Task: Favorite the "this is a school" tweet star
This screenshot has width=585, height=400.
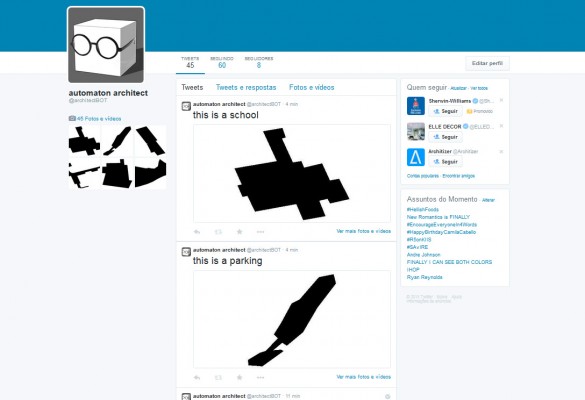Action: [x=240, y=232]
